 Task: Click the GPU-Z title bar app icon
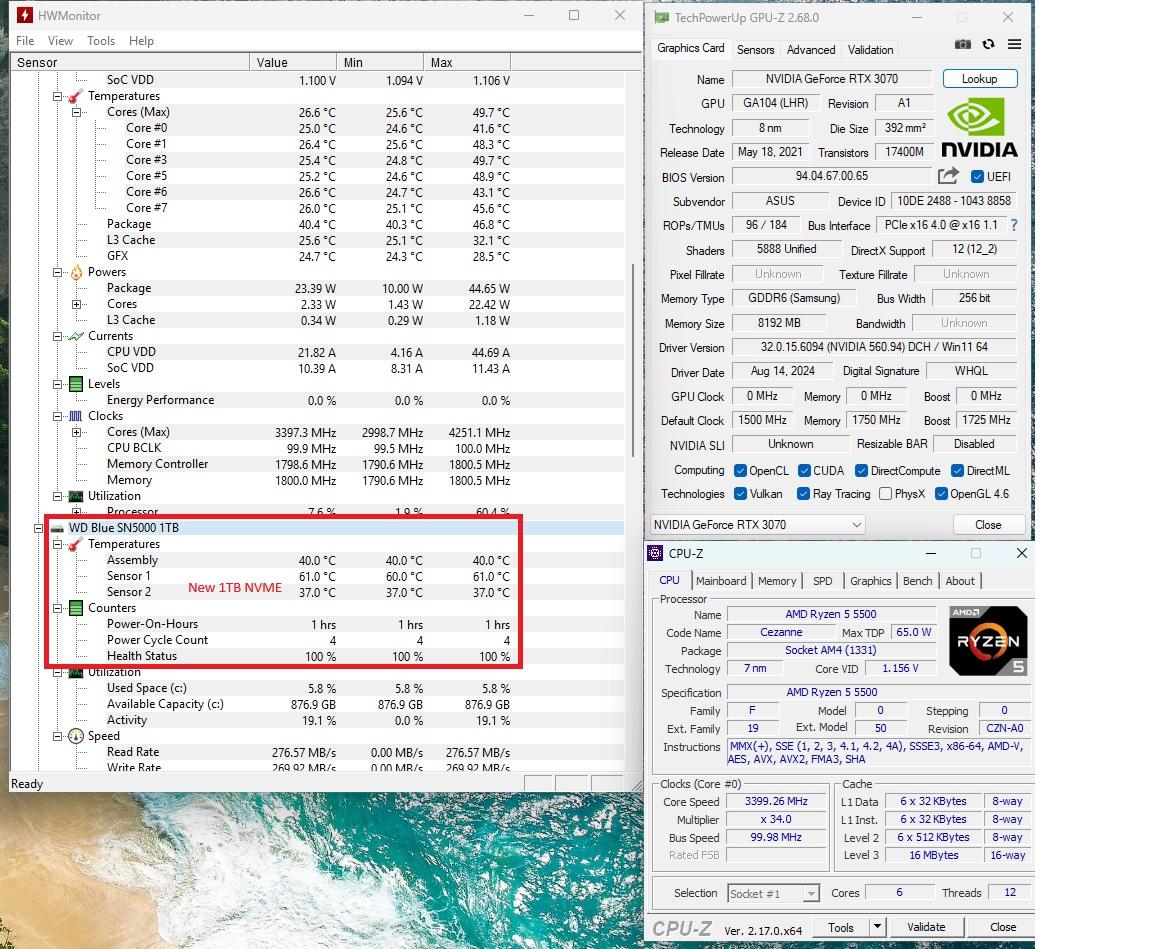pos(662,17)
